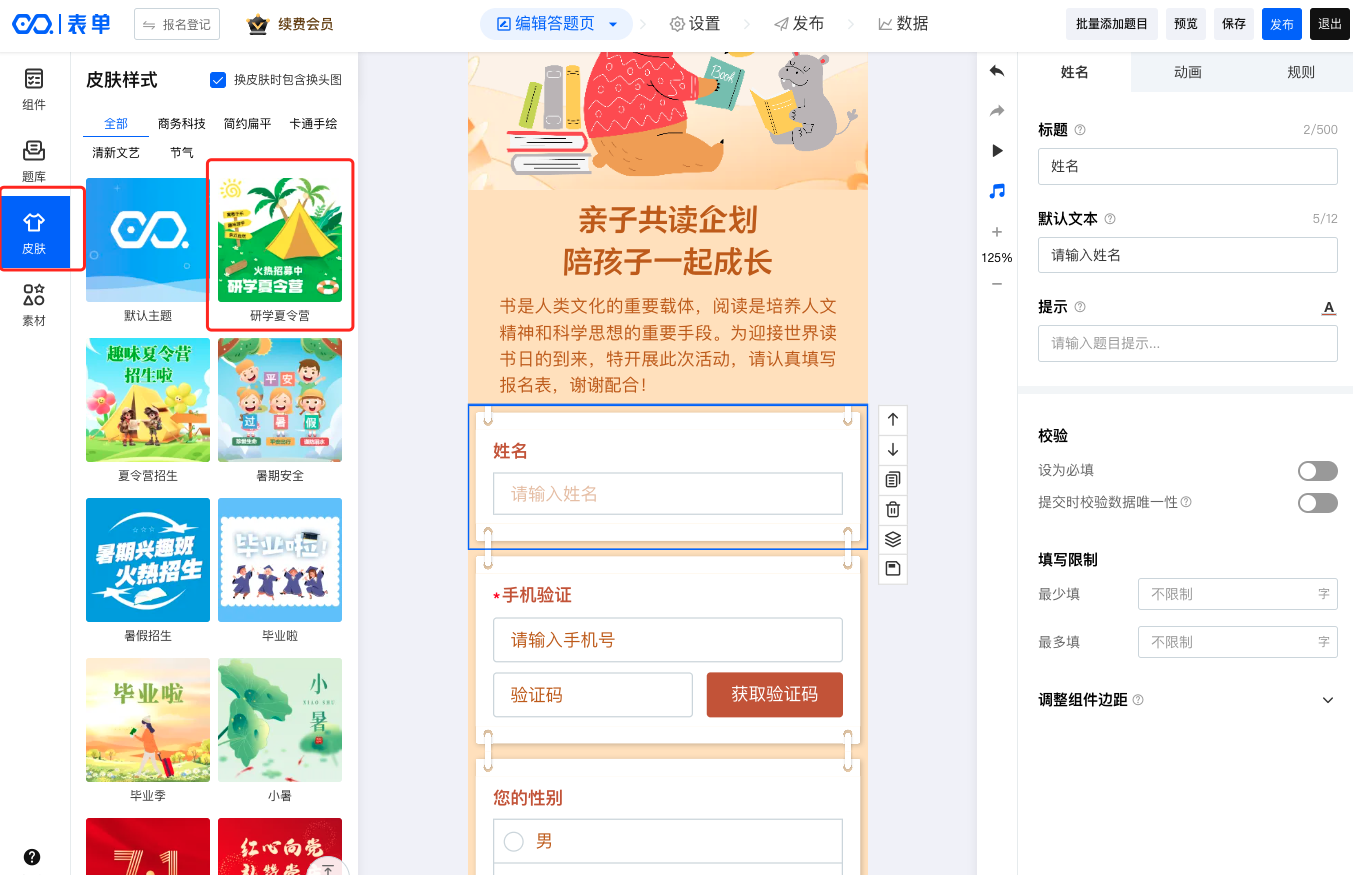Viewport: 1353px width, 875px height.
Task: Delete the 姓名 component with trash icon
Action: pyautogui.click(x=893, y=510)
